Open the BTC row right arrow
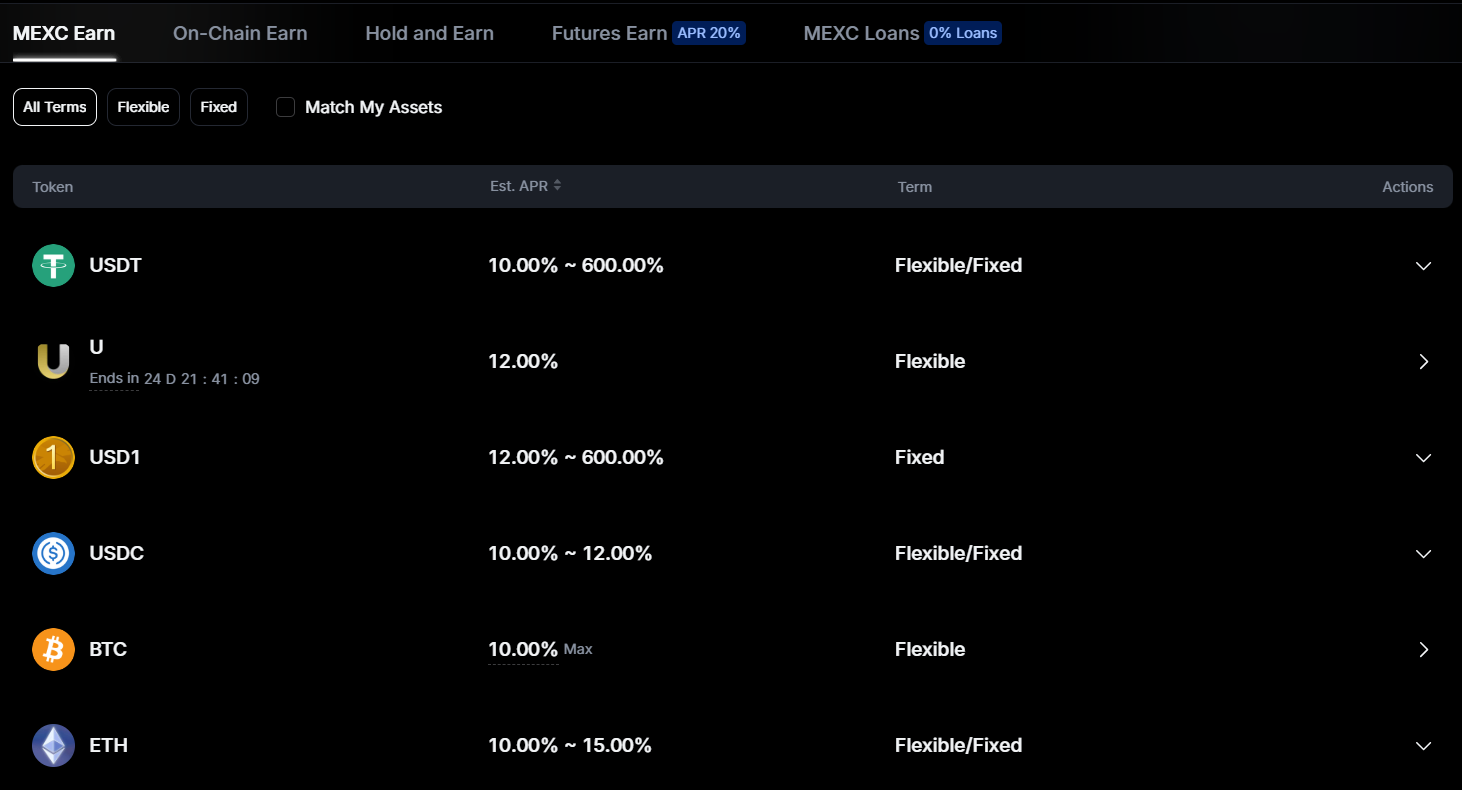 pyautogui.click(x=1424, y=650)
